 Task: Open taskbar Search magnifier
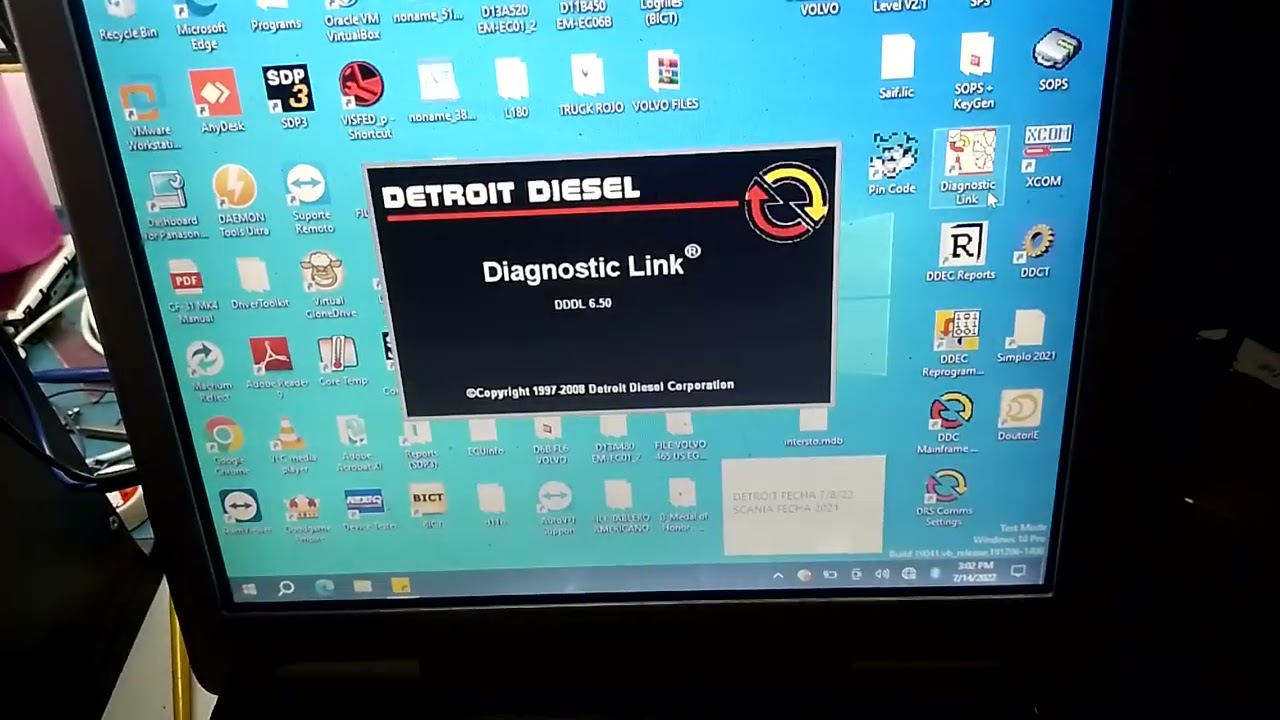286,588
